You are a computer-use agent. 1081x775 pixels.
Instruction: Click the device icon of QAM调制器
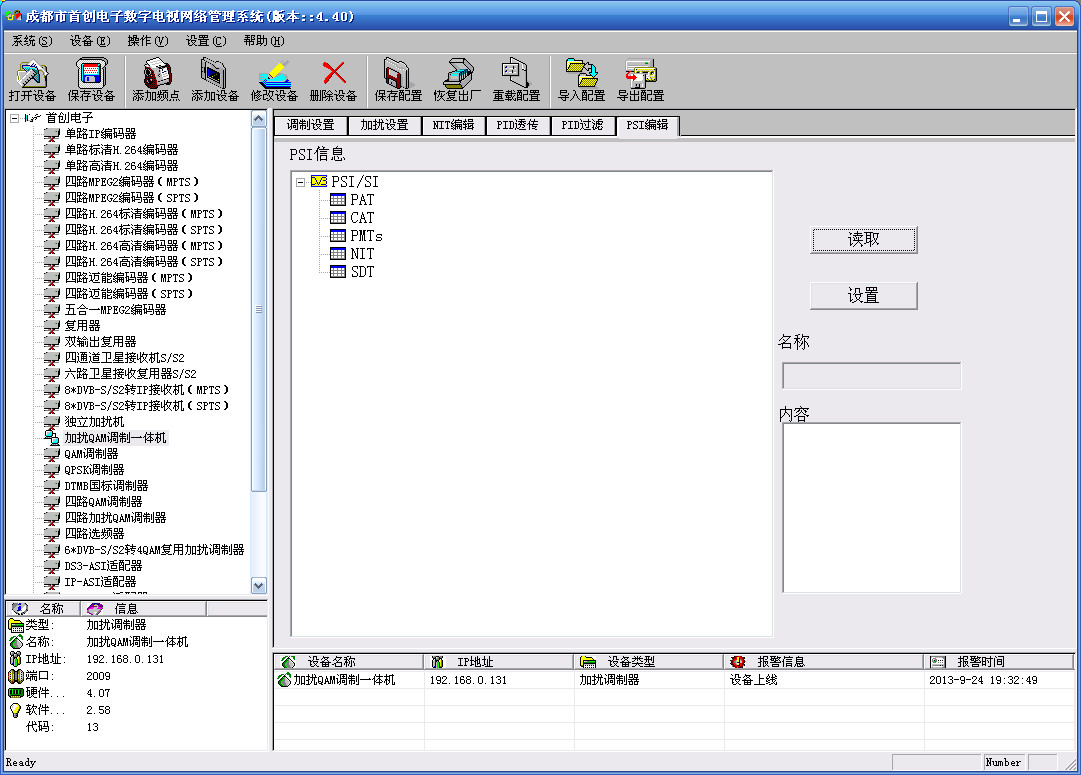tap(52, 454)
